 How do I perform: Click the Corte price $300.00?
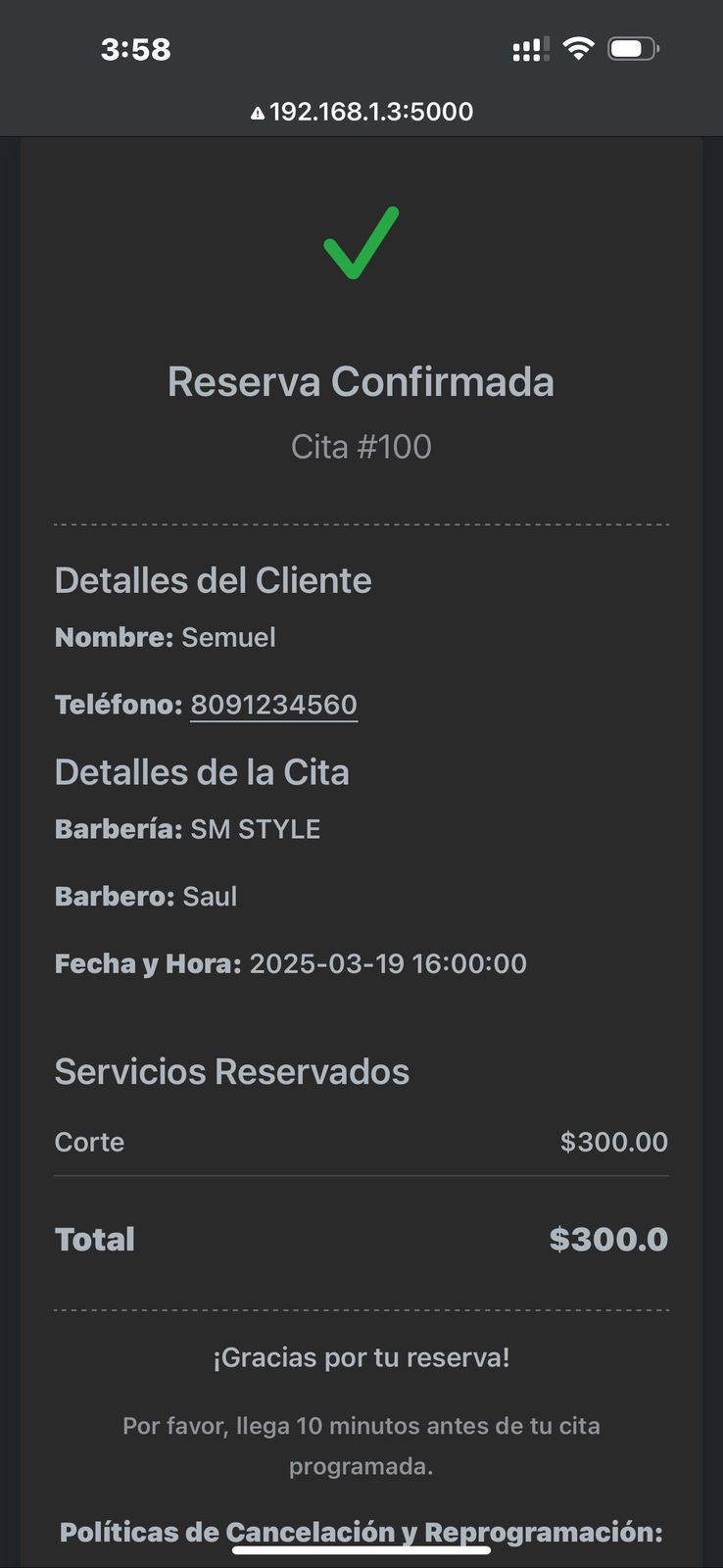tap(613, 1142)
